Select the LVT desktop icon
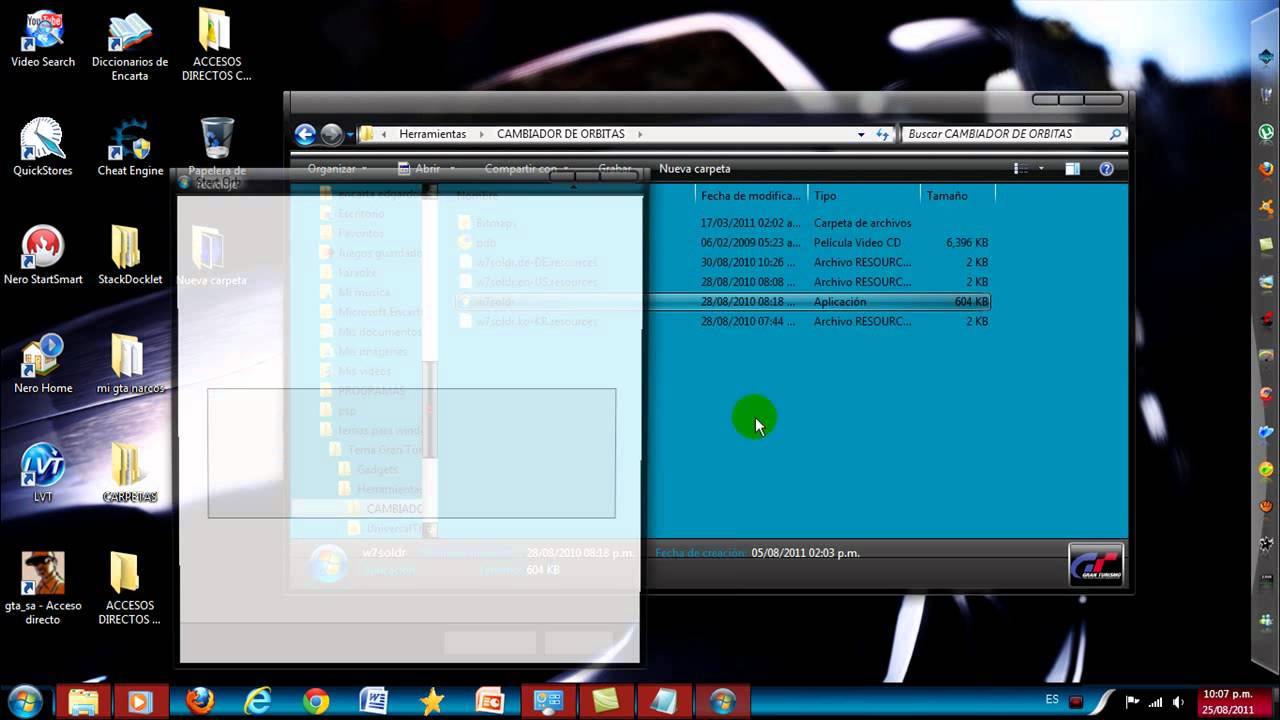Viewport: 1280px width, 720px height. (x=43, y=472)
